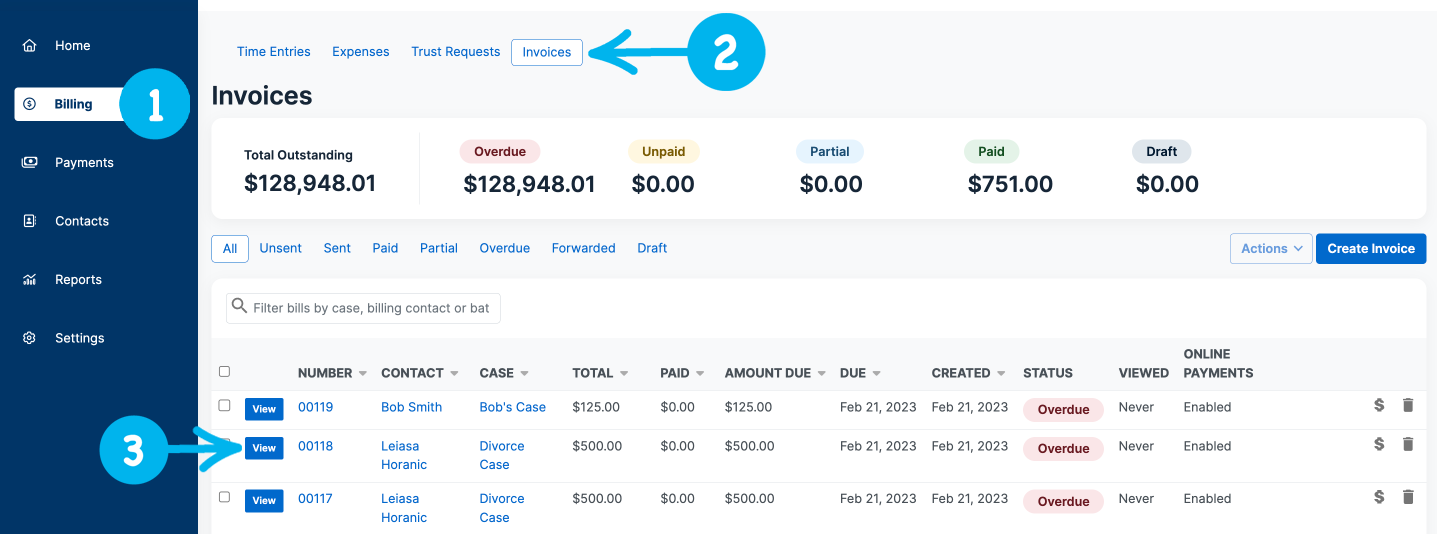The image size is (1437, 534).
Task: Open Payments via its sidebar icon
Action: pos(30,163)
